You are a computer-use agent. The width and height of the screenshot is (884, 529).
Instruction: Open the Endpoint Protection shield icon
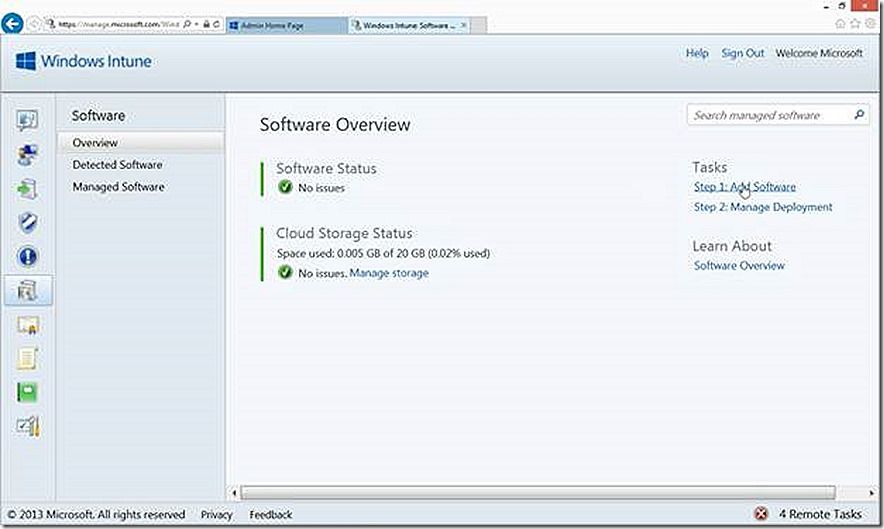pyautogui.click(x=28, y=222)
